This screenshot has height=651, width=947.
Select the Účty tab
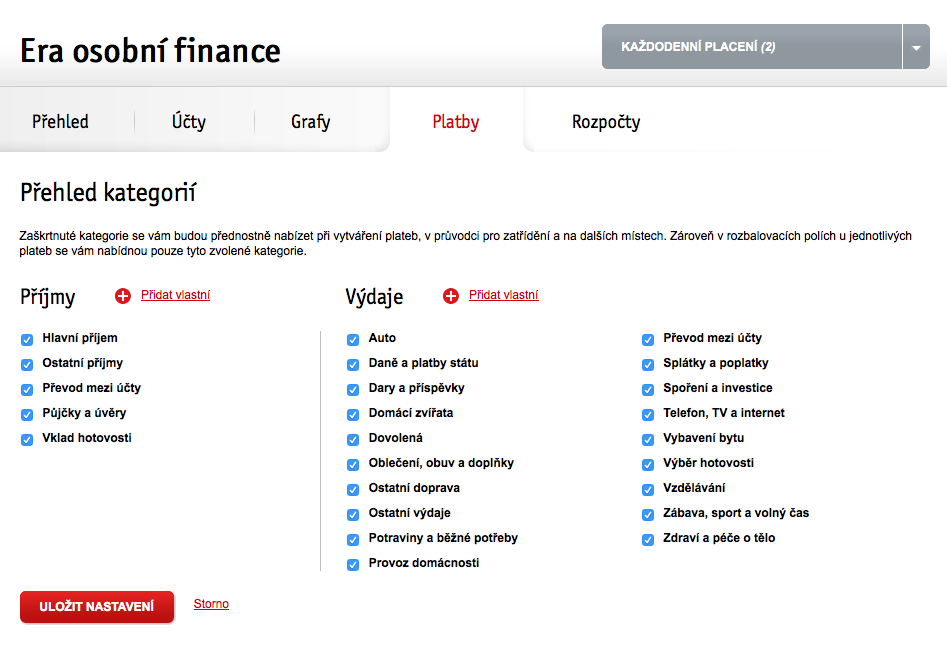[188, 121]
